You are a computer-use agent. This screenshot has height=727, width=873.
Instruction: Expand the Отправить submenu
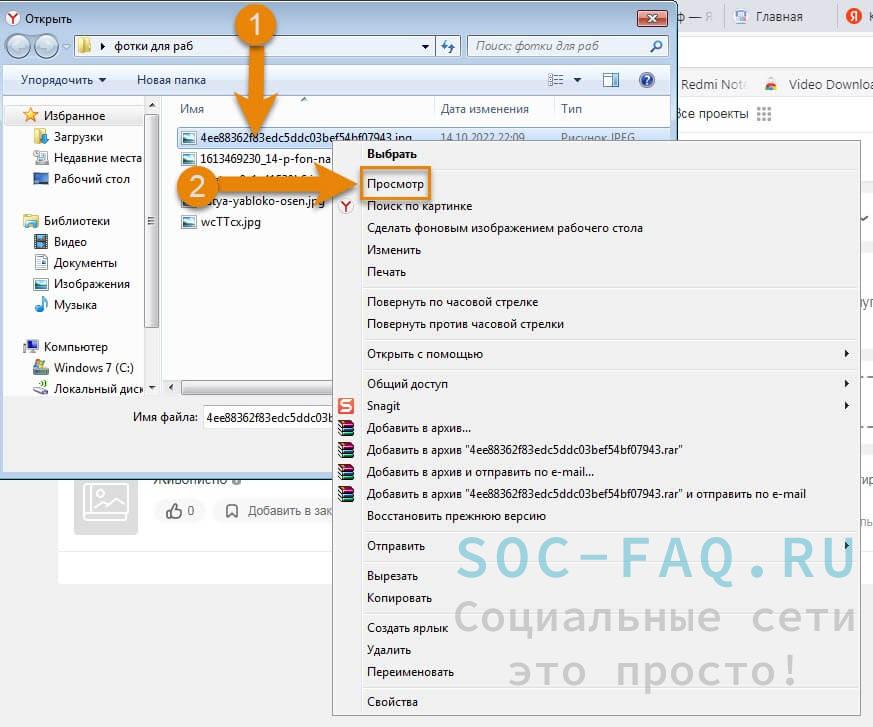tap(846, 546)
